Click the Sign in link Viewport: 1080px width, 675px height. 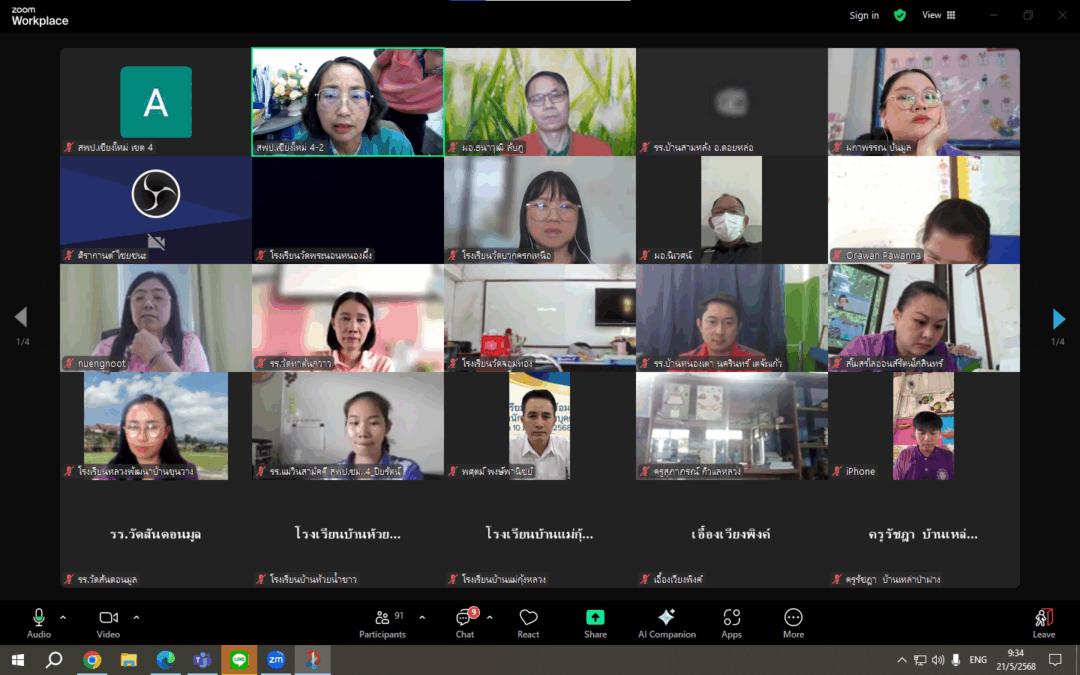[x=864, y=15]
